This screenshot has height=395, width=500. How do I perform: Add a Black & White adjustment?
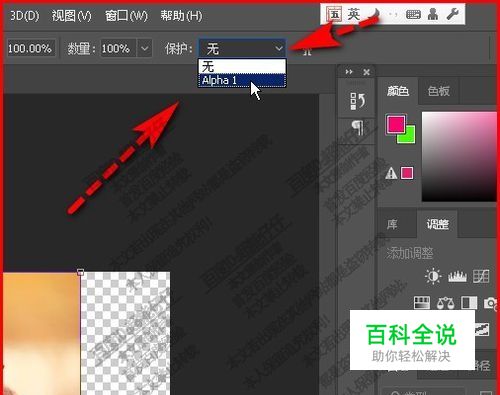point(469,303)
